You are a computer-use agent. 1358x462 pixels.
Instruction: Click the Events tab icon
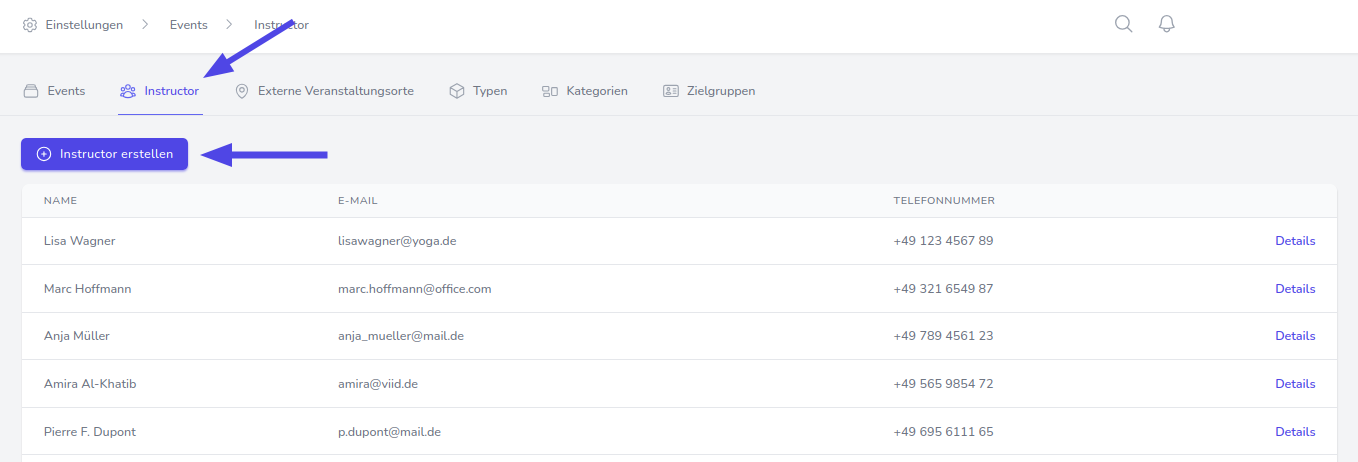tap(31, 91)
